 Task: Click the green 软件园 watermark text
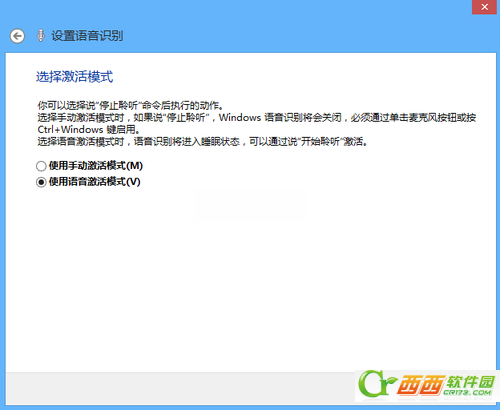[471, 381]
